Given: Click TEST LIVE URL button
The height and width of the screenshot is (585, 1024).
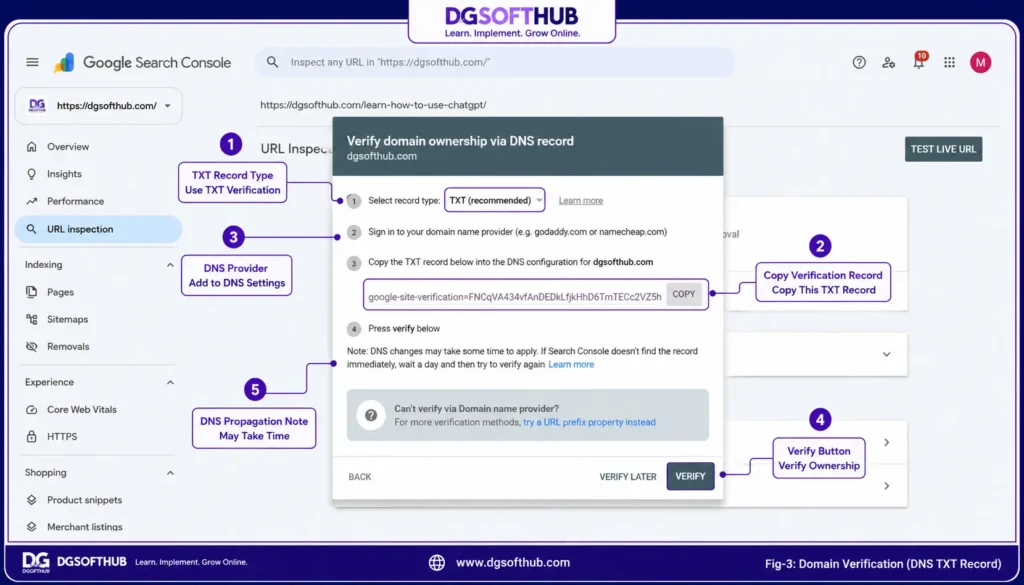Looking at the screenshot, I should [943, 149].
